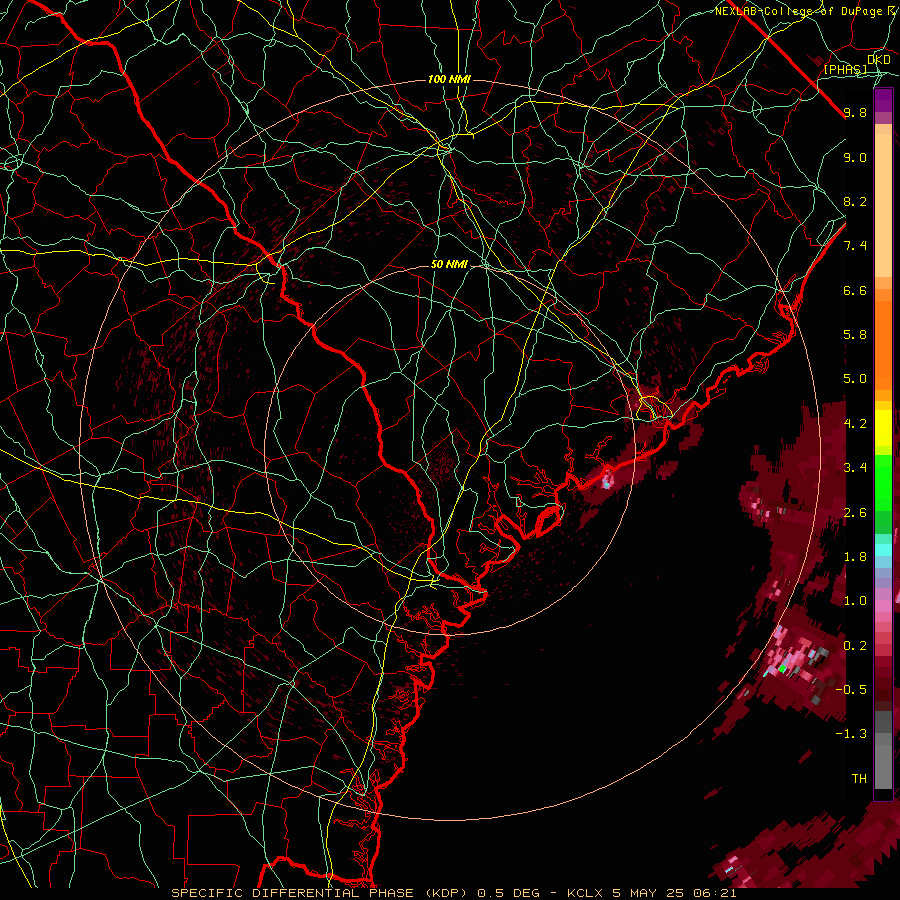Click the KCLX radar site identifier
This screenshot has height=900, width=900.
587,893
